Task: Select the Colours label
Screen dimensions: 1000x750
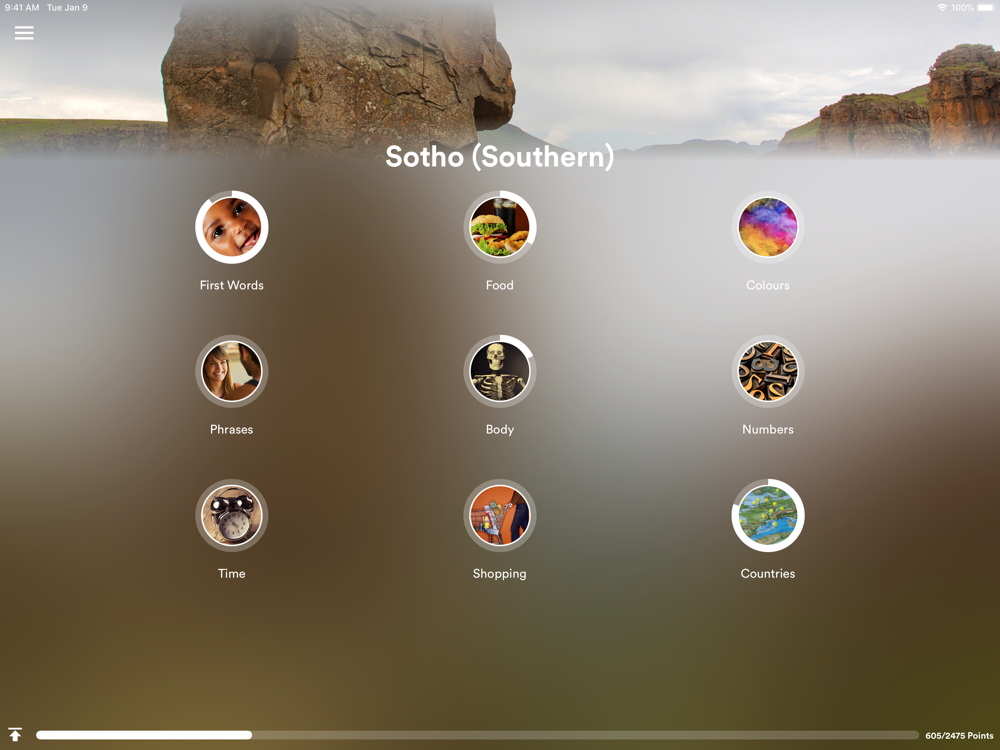Action: pos(768,285)
